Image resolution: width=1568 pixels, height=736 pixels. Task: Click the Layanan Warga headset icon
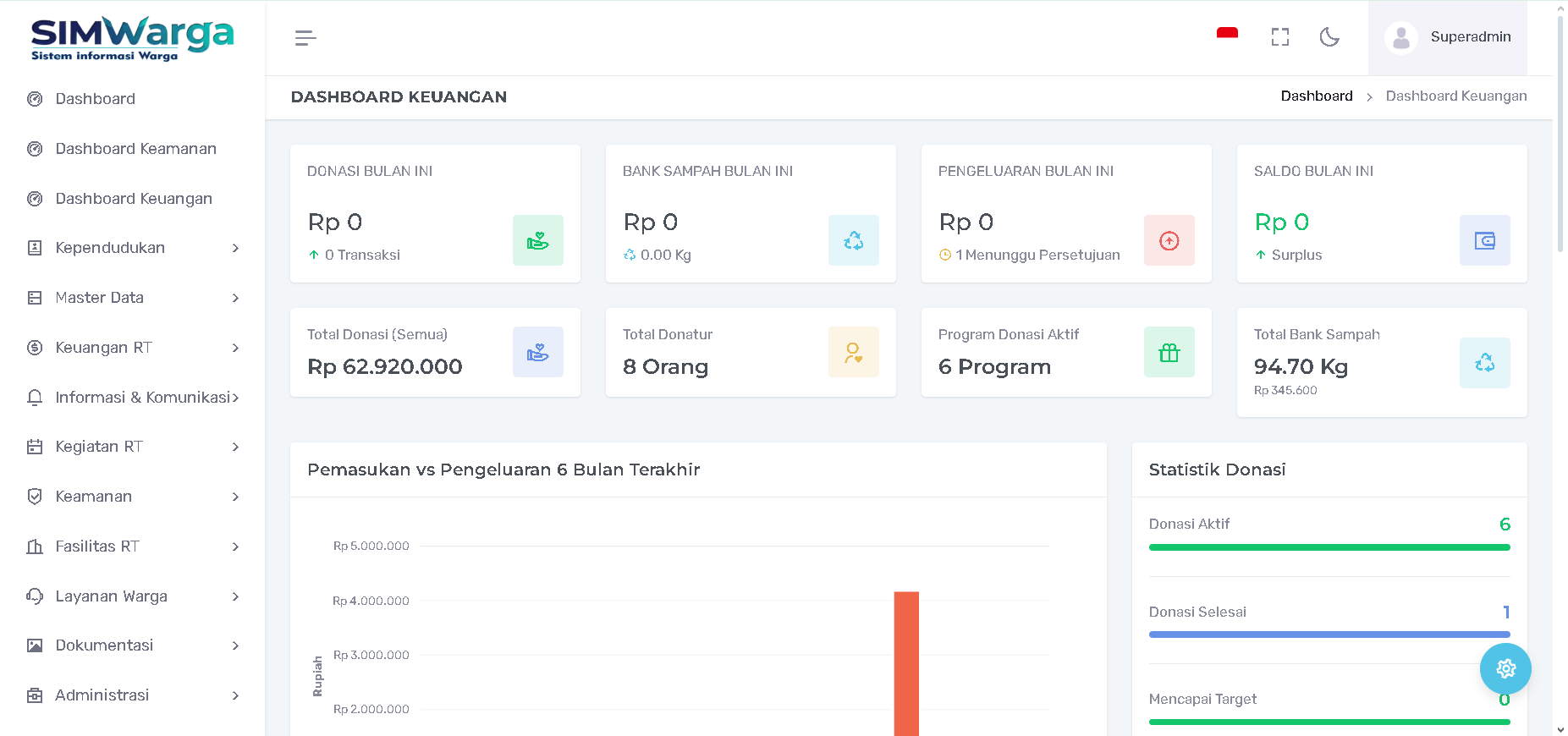35,596
